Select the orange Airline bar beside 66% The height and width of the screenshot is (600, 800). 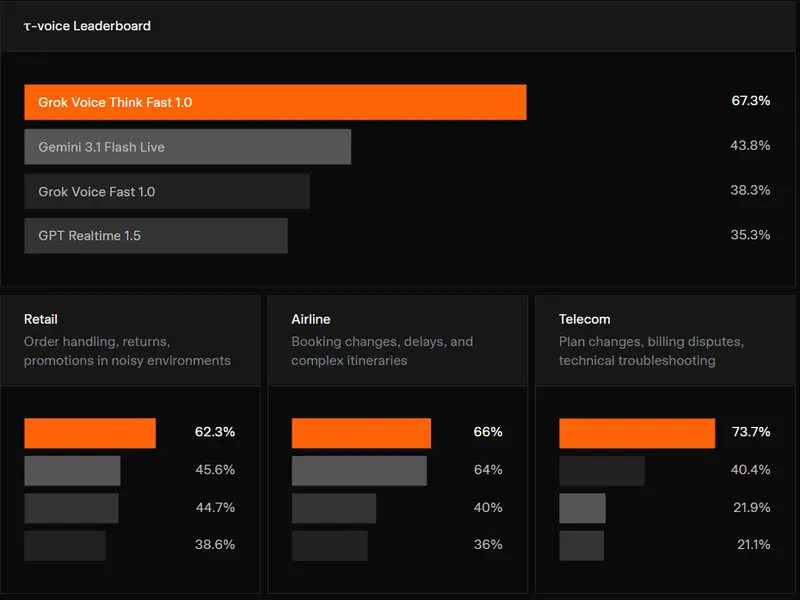(x=361, y=433)
